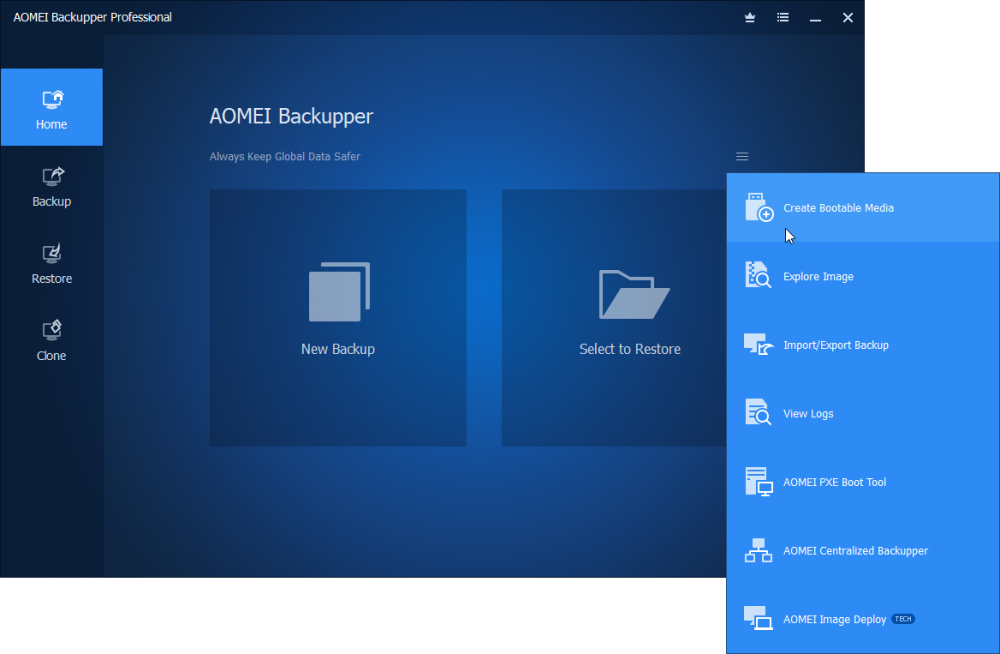The height and width of the screenshot is (654, 1000).
Task: Click the Select to Restore tile
Action: pyautogui.click(x=614, y=318)
